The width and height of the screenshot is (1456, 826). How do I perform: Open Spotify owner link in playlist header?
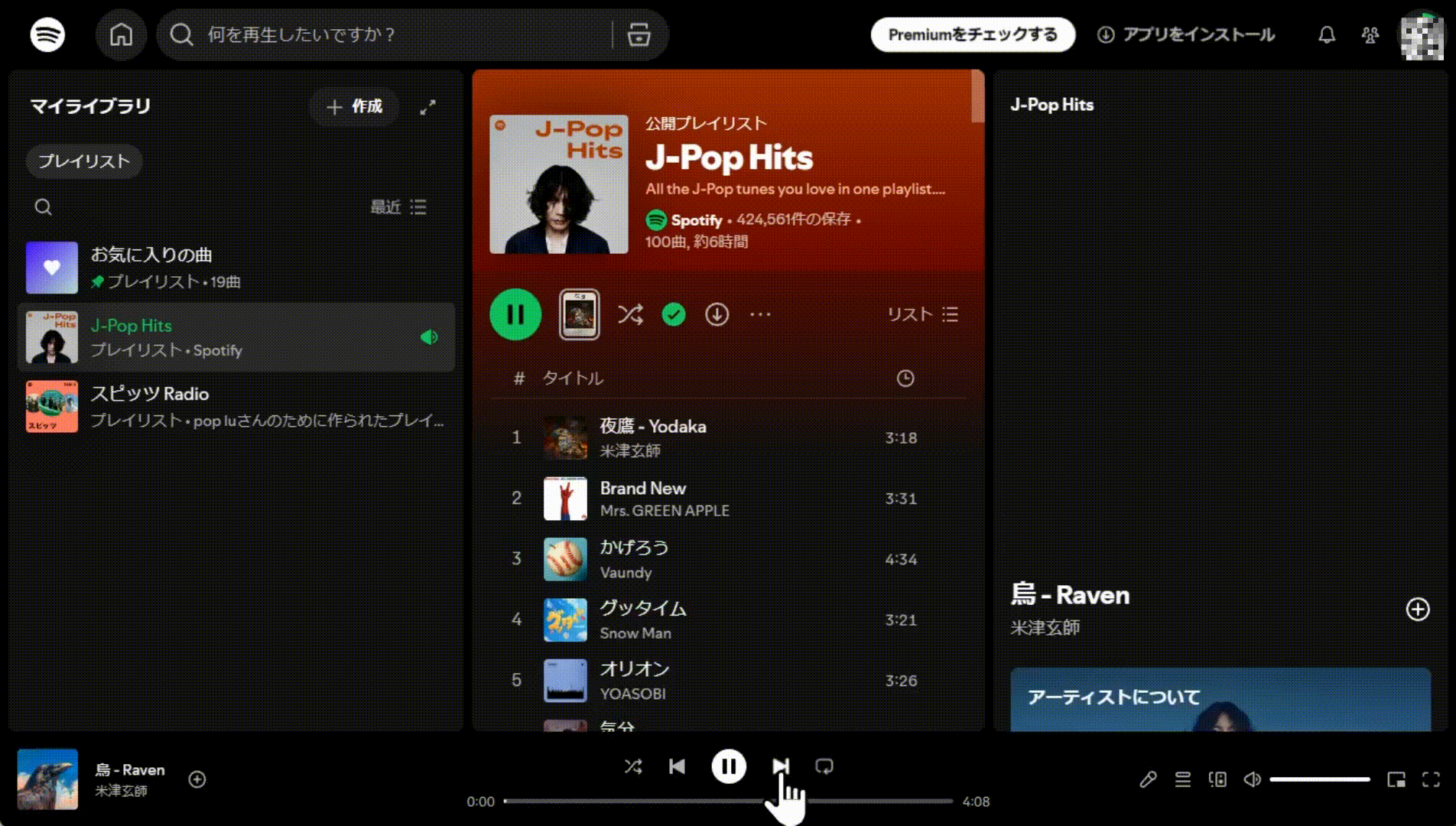click(697, 220)
